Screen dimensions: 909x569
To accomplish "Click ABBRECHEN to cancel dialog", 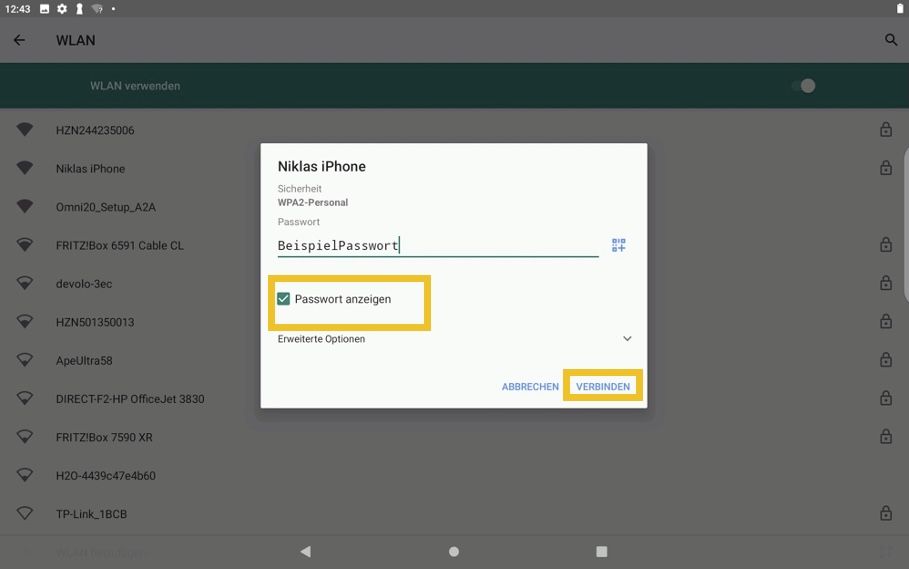I will [x=530, y=387].
